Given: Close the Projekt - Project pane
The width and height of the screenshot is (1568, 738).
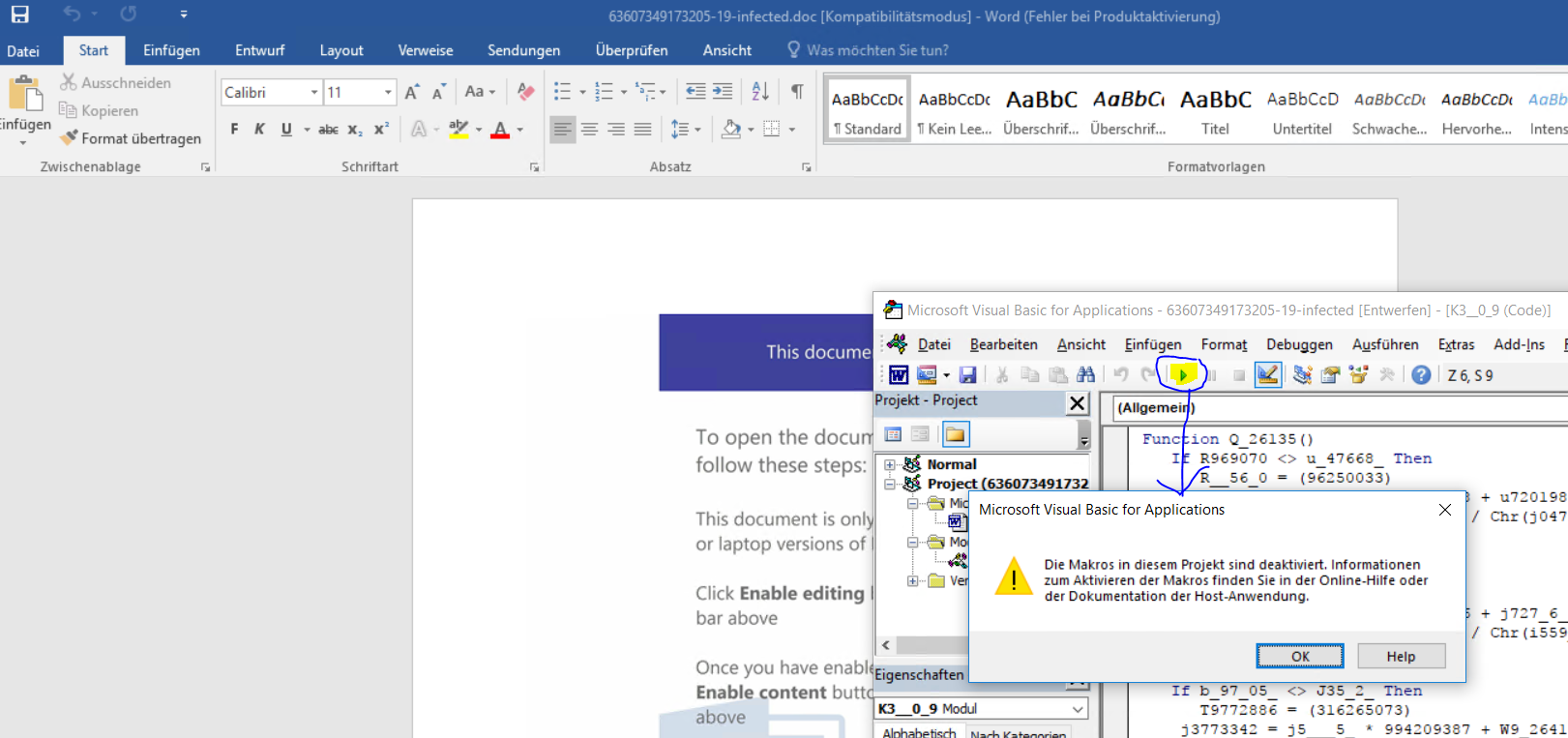Looking at the screenshot, I should [x=1077, y=403].
